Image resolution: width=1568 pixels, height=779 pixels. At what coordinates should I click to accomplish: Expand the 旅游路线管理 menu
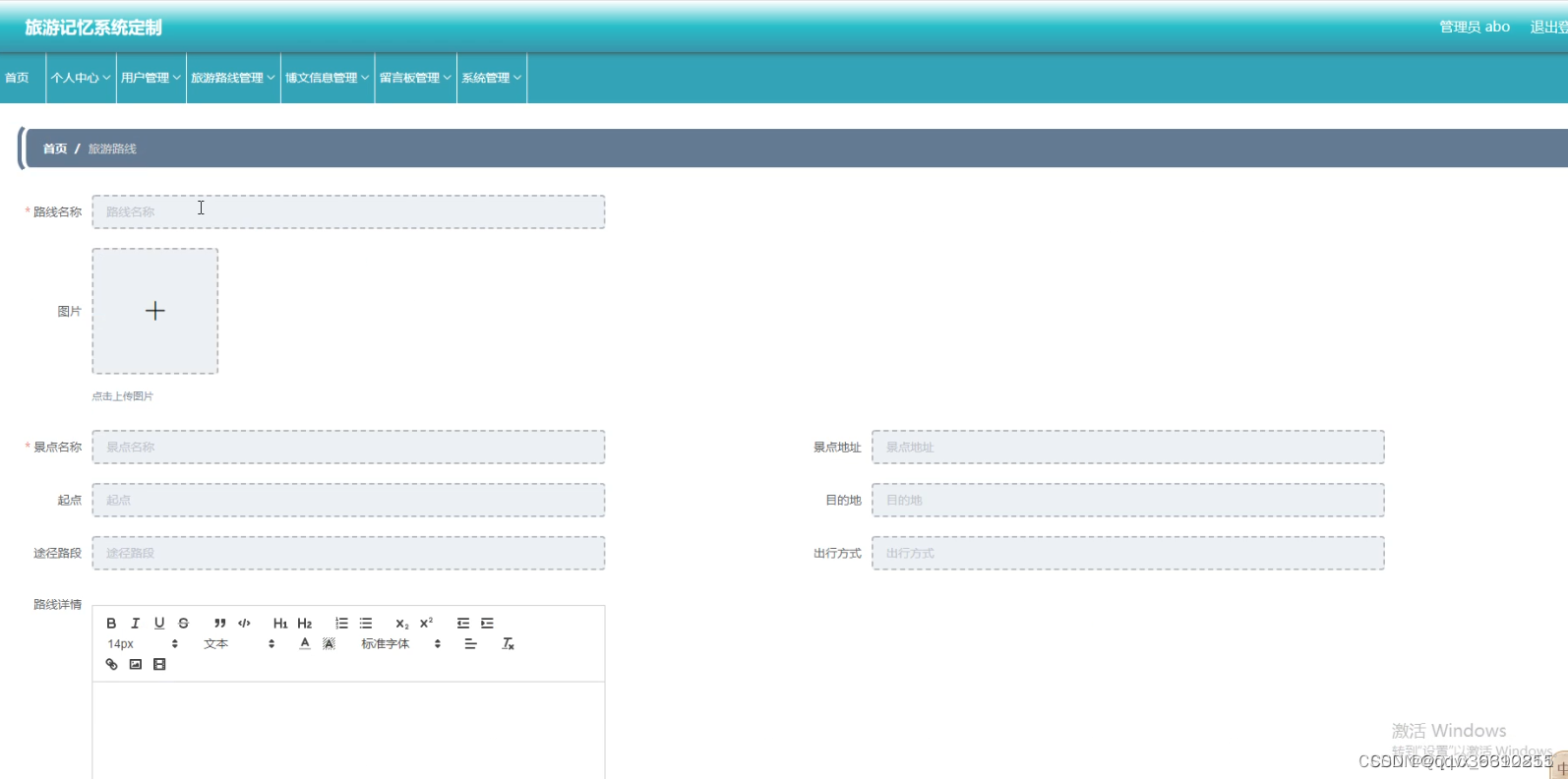pos(233,78)
